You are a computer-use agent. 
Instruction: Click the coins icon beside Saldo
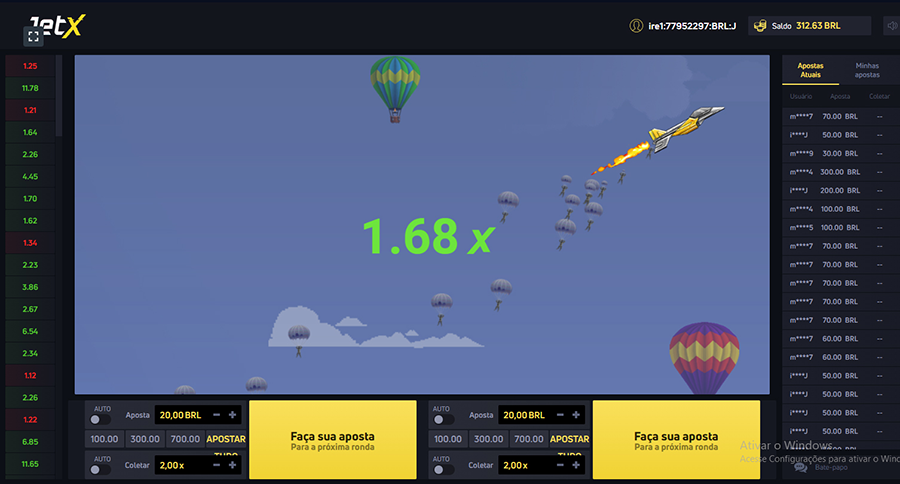[759, 26]
